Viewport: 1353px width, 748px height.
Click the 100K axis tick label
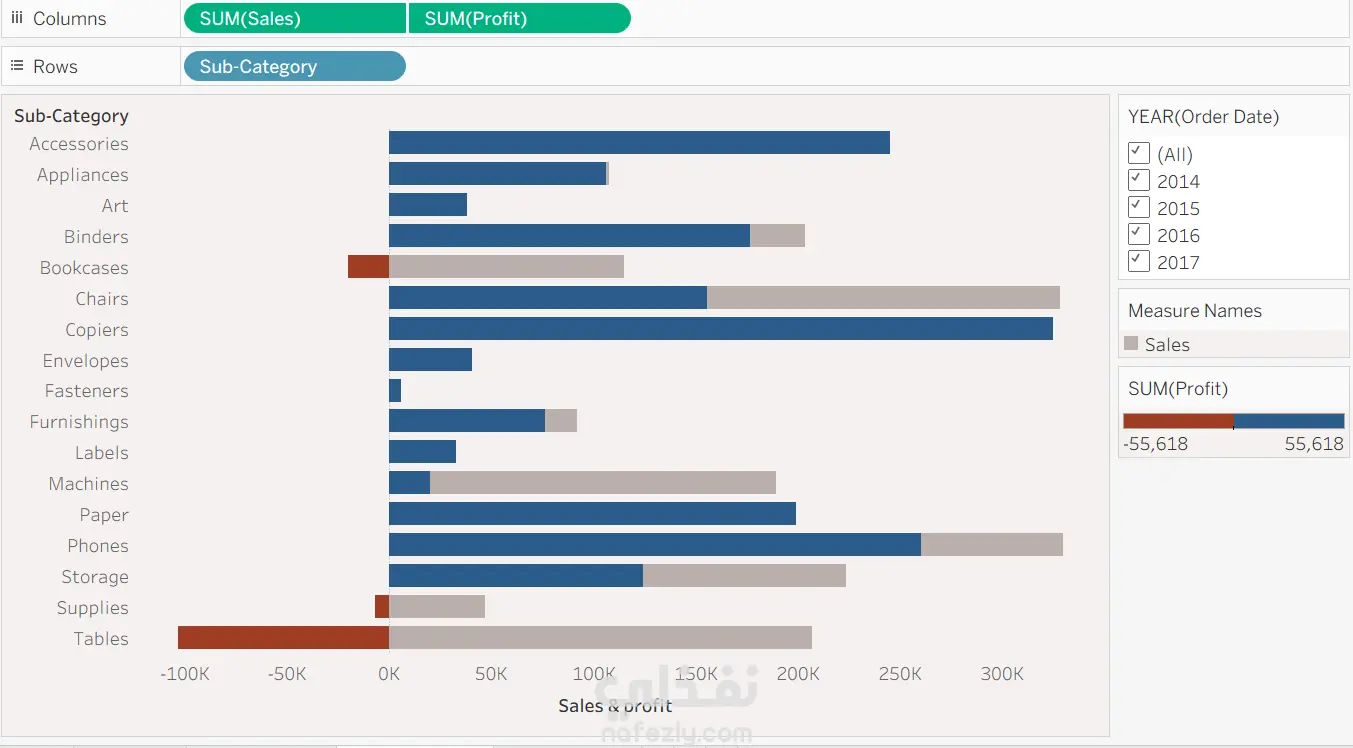point(594,674)
